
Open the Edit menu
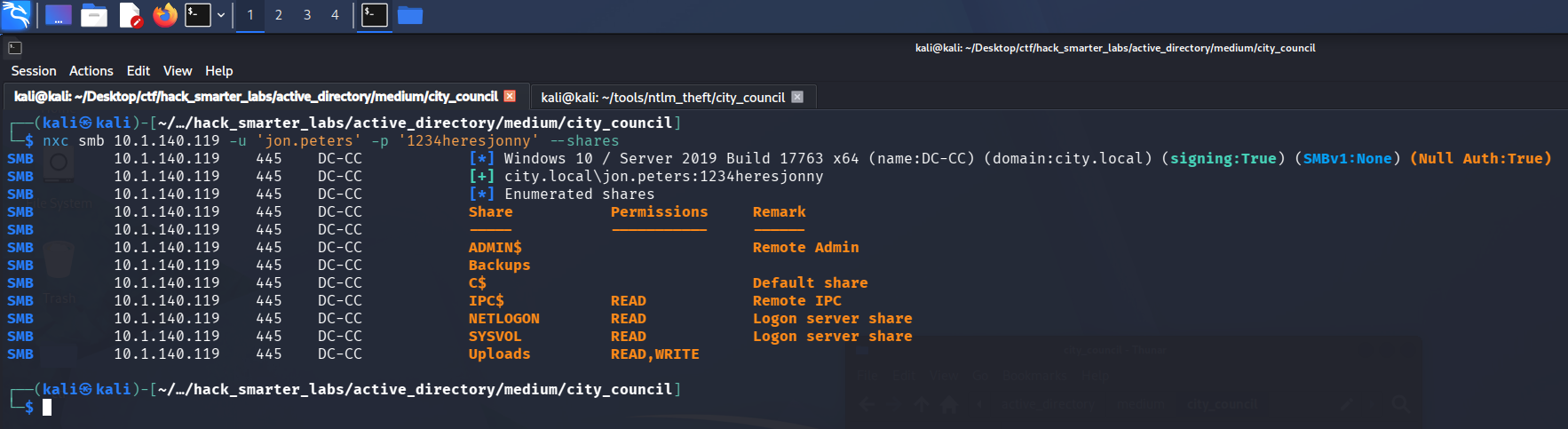click(x=139, y=71)
